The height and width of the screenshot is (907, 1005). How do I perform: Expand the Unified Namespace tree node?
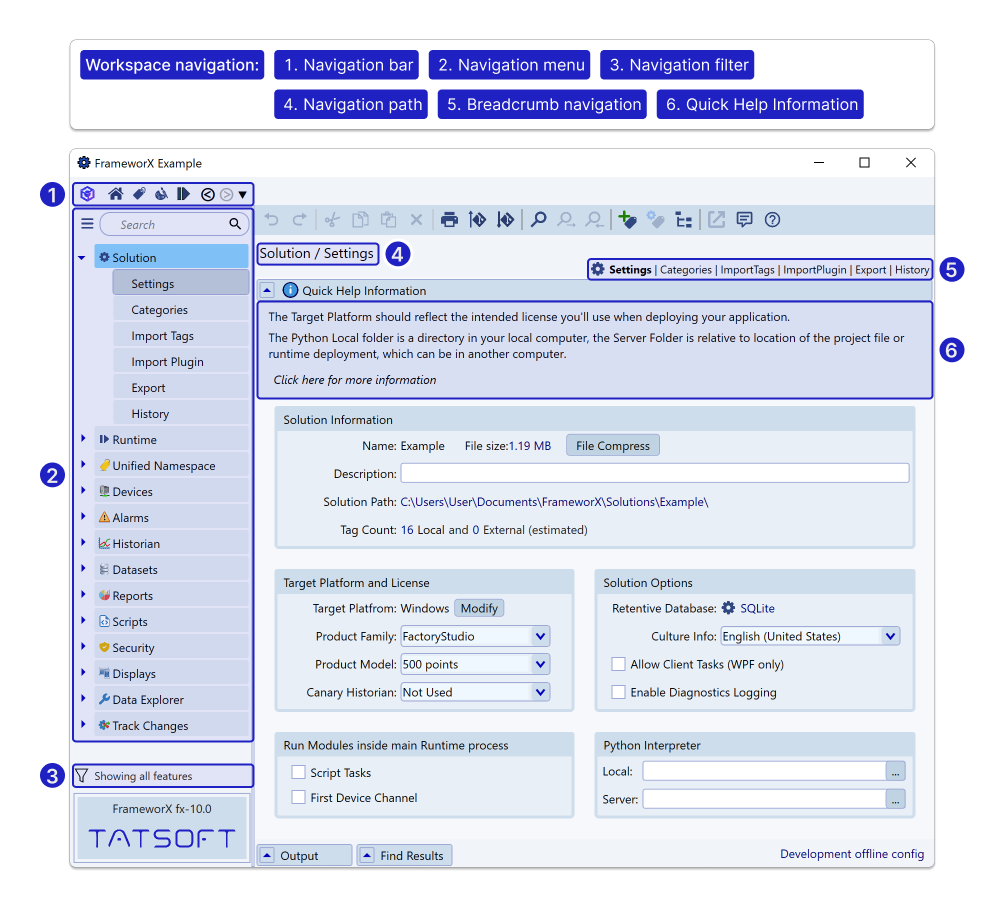83,465
